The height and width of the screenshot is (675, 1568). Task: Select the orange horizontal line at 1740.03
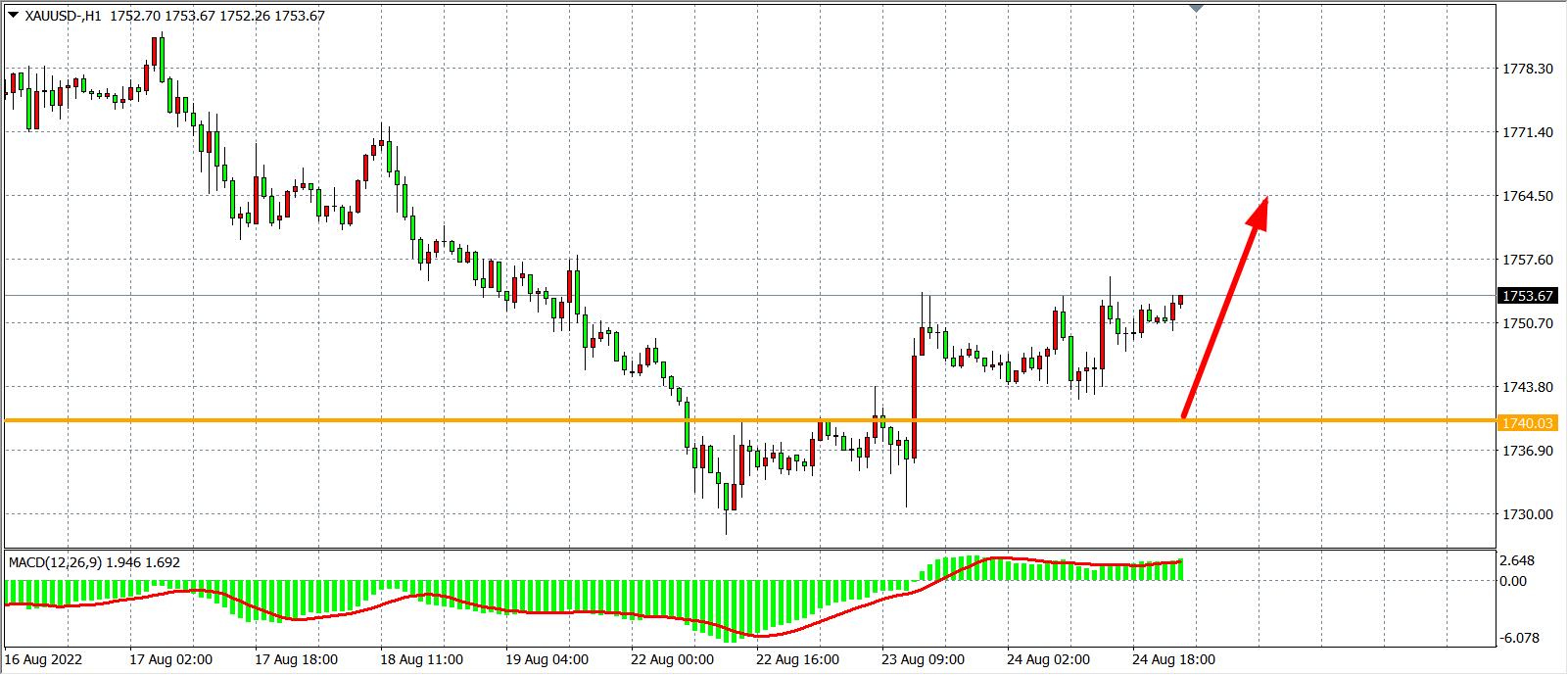490,420
